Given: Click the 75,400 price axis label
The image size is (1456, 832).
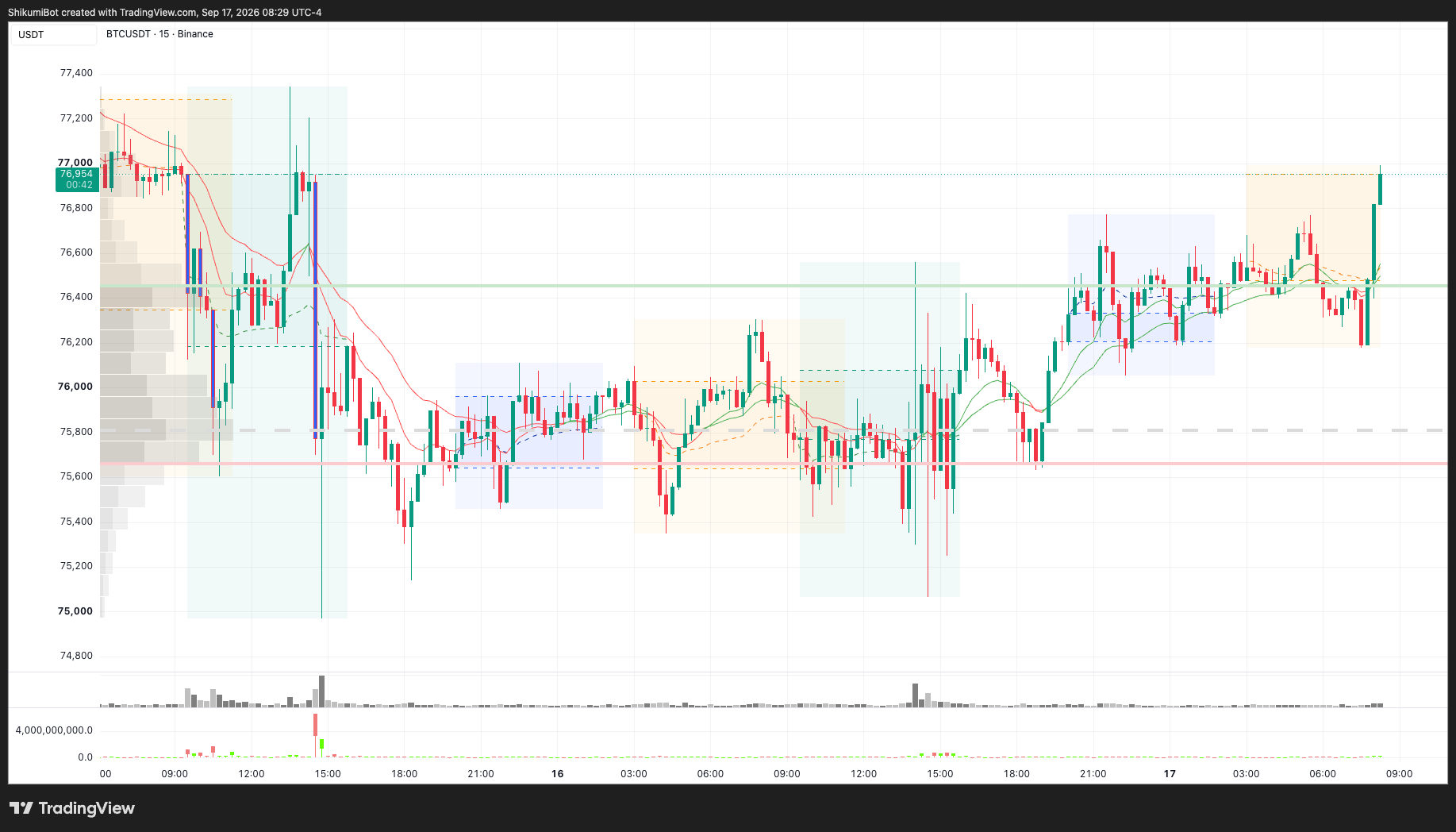Looking at the screenshot, I should point(76,522).
